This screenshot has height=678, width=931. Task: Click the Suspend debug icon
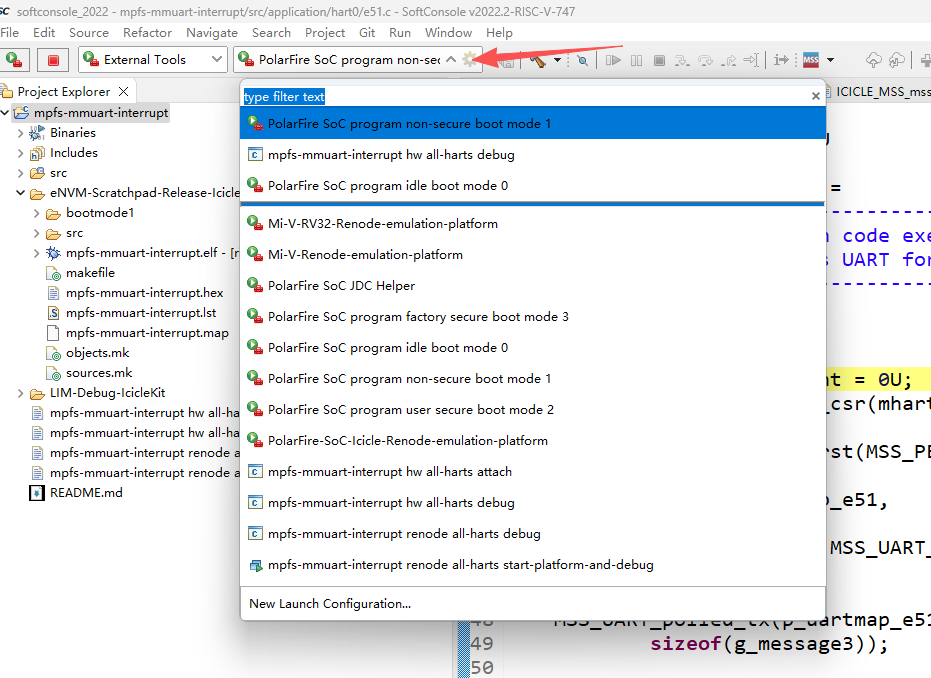tap(636, 60)
